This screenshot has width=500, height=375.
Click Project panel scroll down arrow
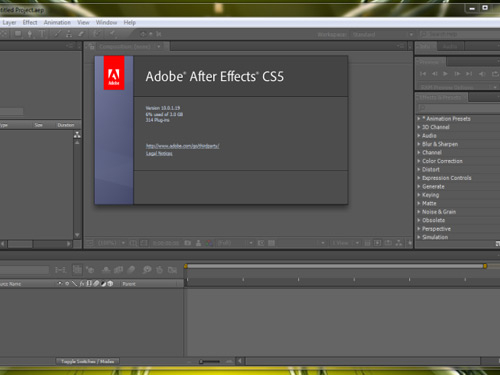point(77,235)
